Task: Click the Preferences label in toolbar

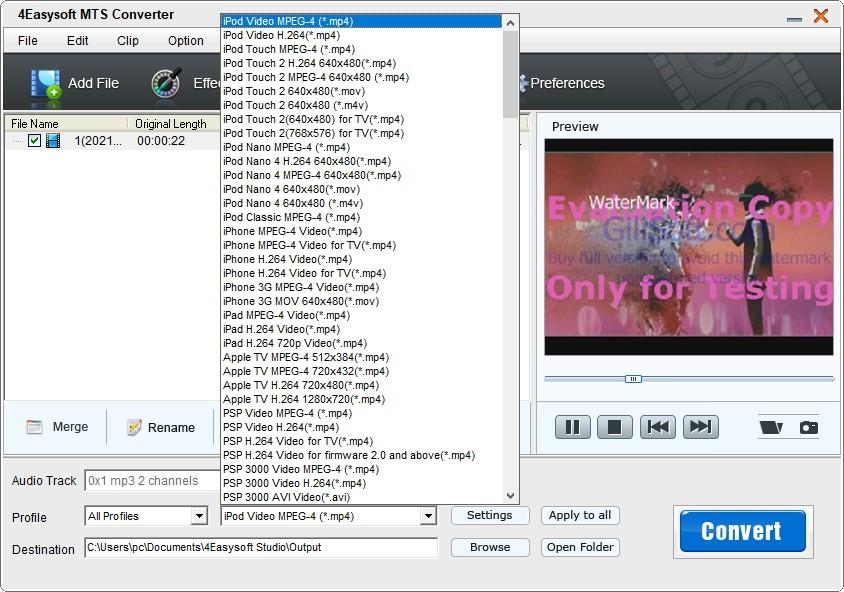Action: 567,83
